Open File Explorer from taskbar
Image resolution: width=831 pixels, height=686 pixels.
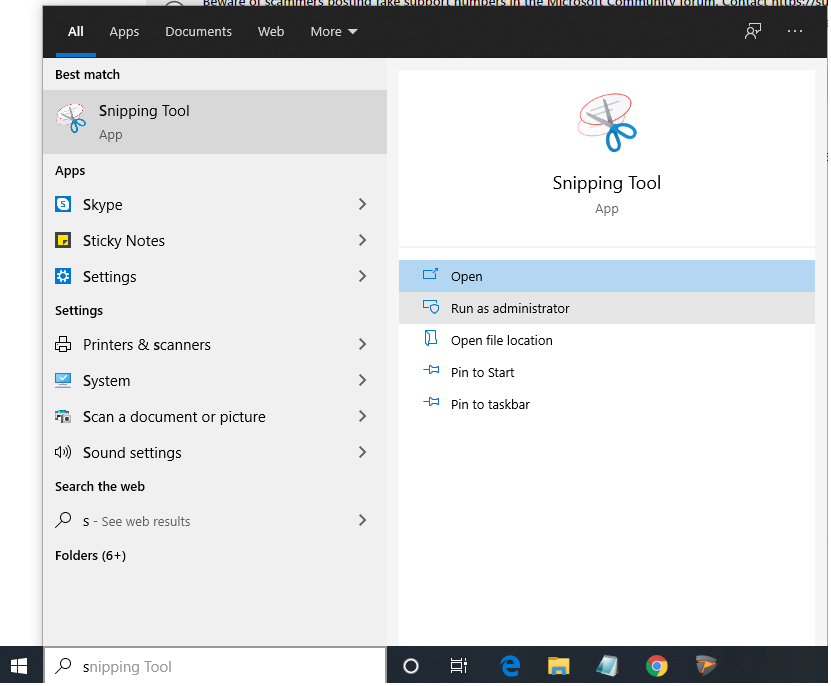559,666
